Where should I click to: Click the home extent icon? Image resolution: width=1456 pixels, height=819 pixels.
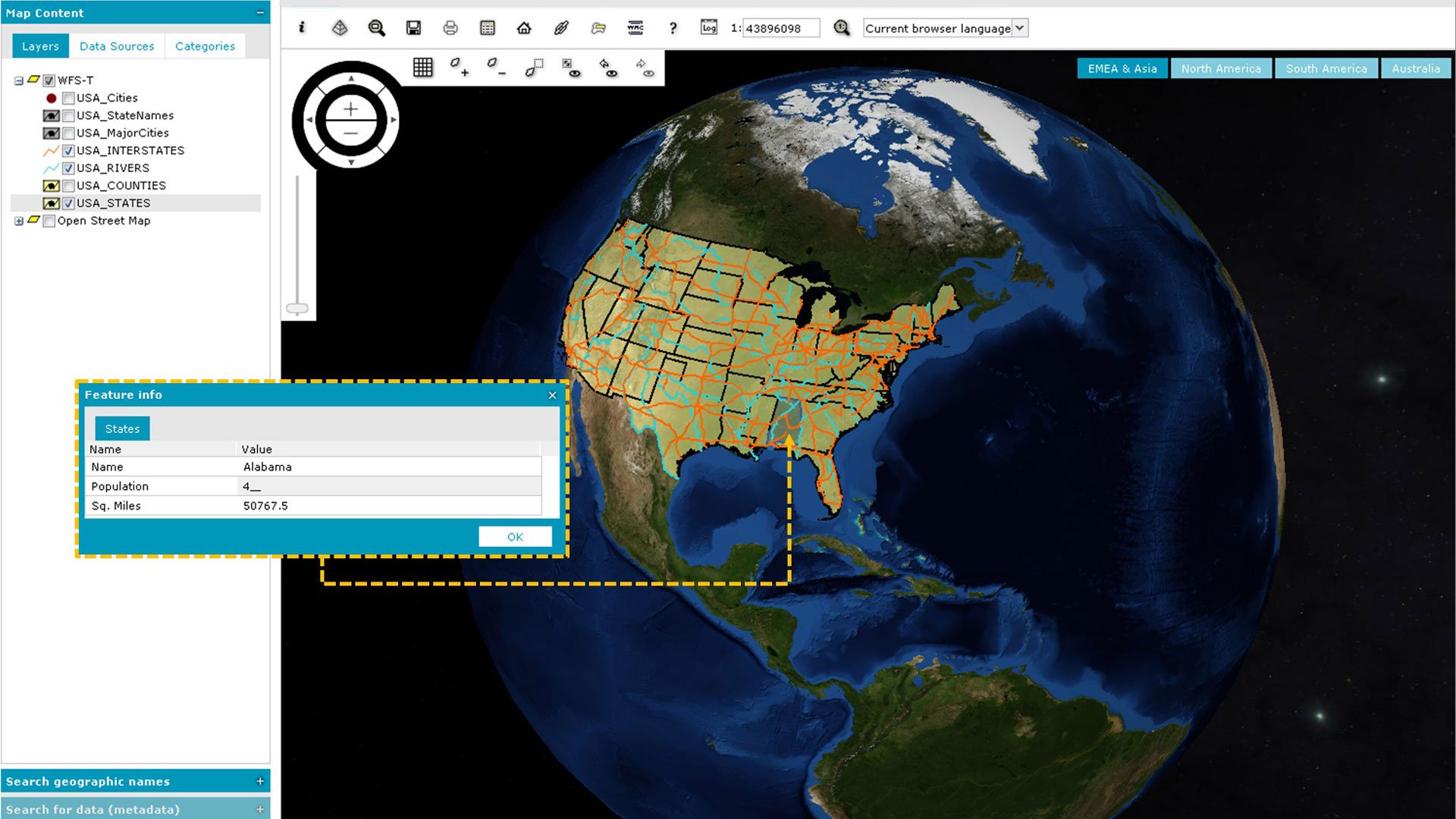pos(524,28)
